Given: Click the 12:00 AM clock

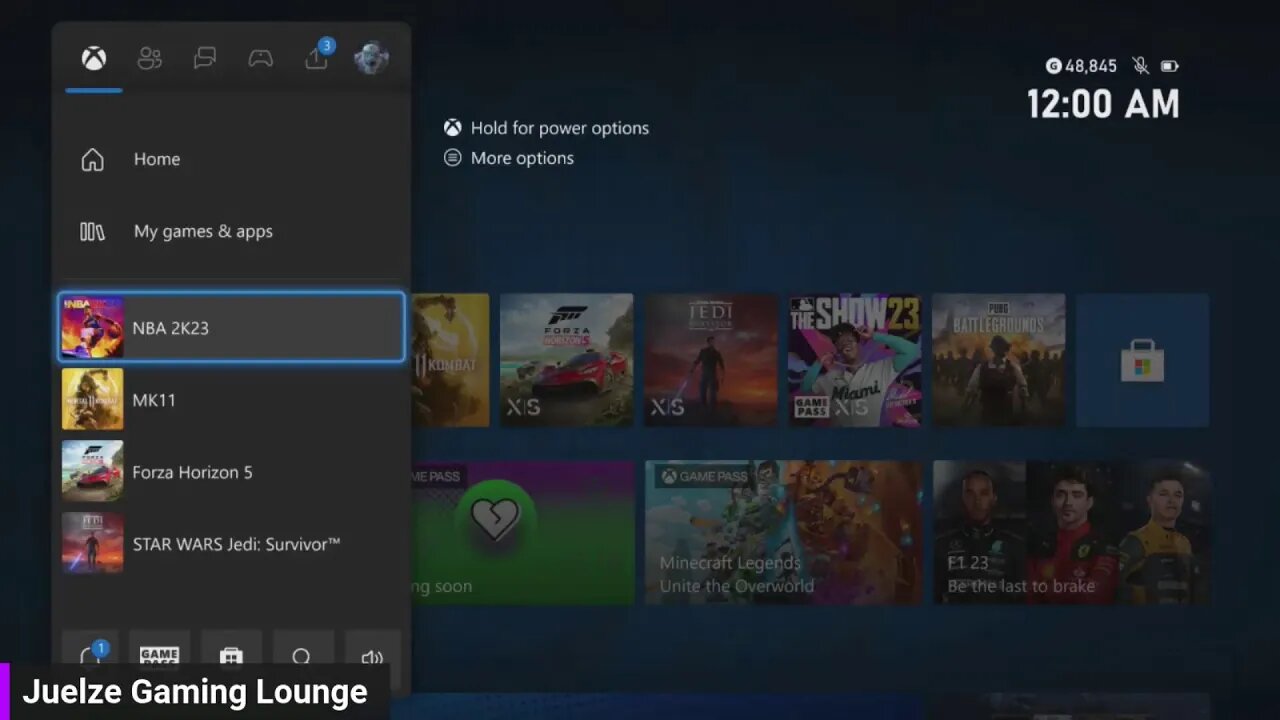Looking at the screenshot, I should click(x=1104, y=103).
